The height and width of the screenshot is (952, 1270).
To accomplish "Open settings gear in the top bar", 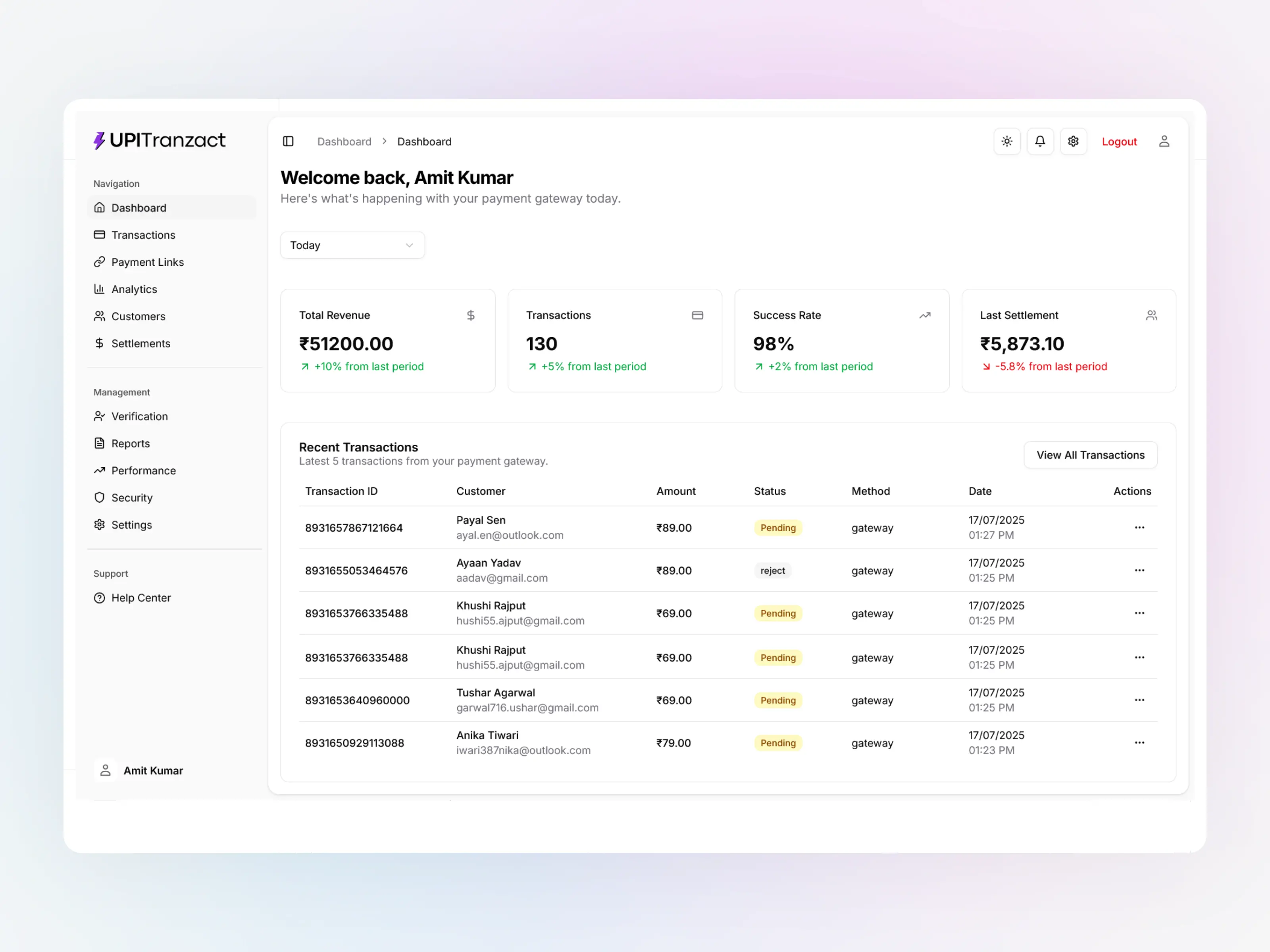I will [1073, 141].
